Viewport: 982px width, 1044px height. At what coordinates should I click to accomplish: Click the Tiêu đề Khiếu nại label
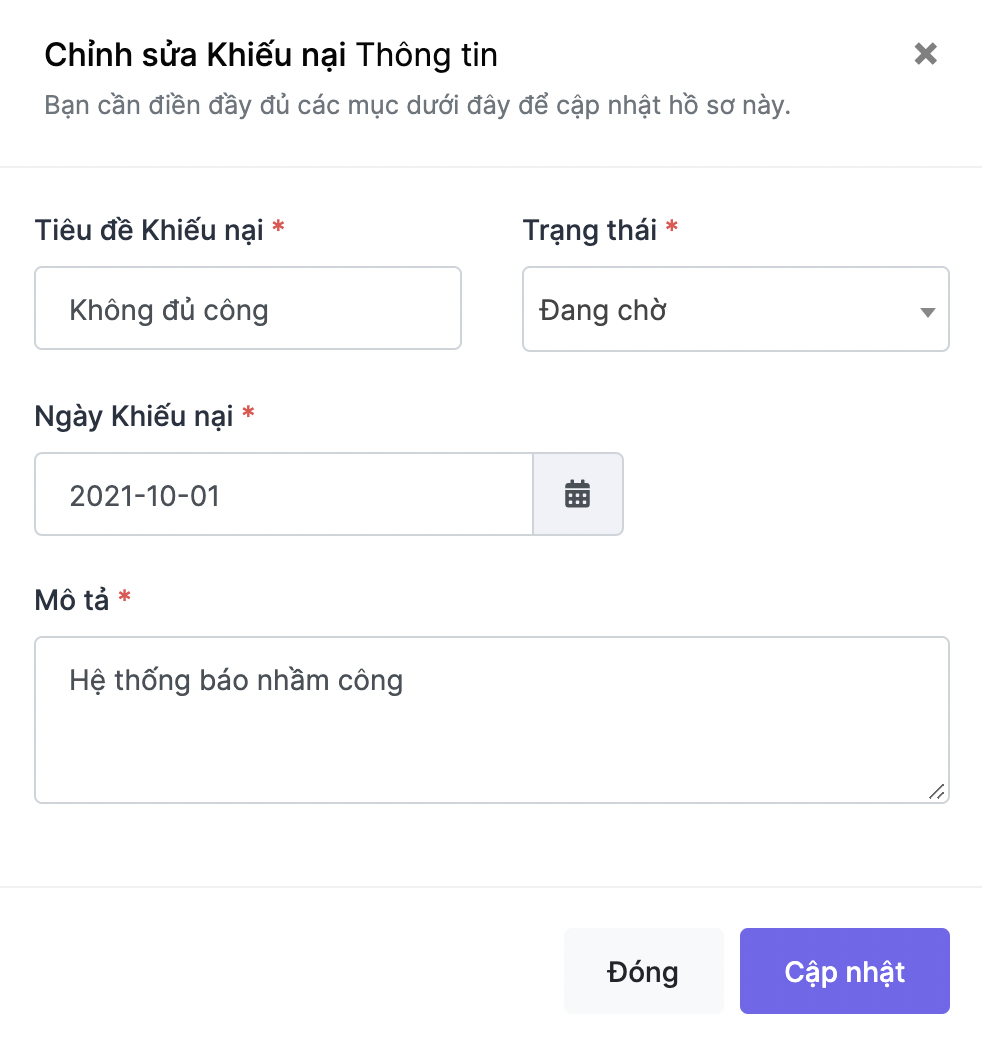[149, 230]
